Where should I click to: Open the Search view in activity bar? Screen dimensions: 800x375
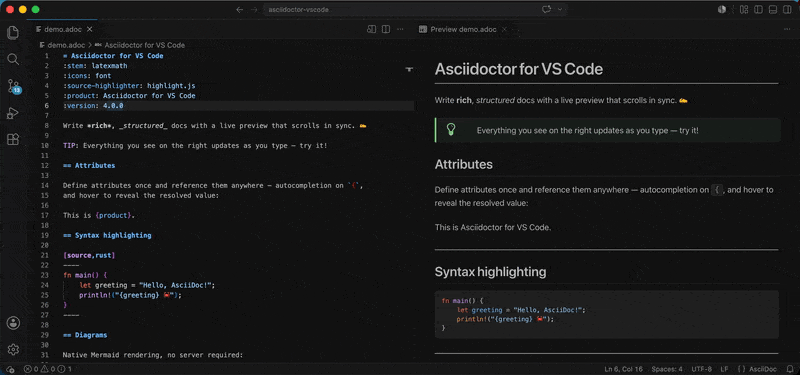coord(13,59)
